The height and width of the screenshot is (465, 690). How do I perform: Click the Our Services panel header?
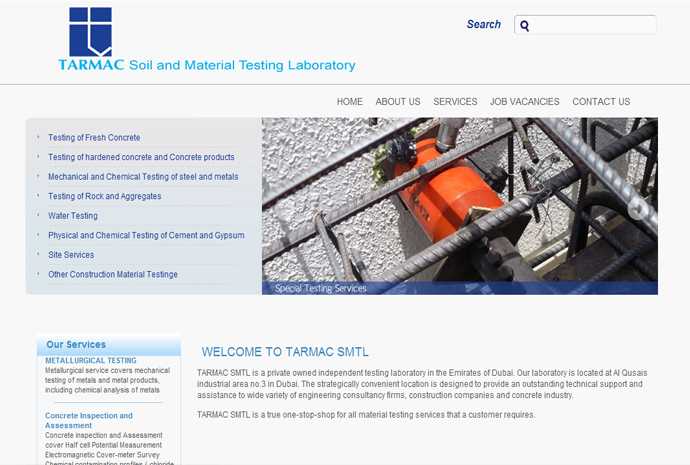click(109, 344)
